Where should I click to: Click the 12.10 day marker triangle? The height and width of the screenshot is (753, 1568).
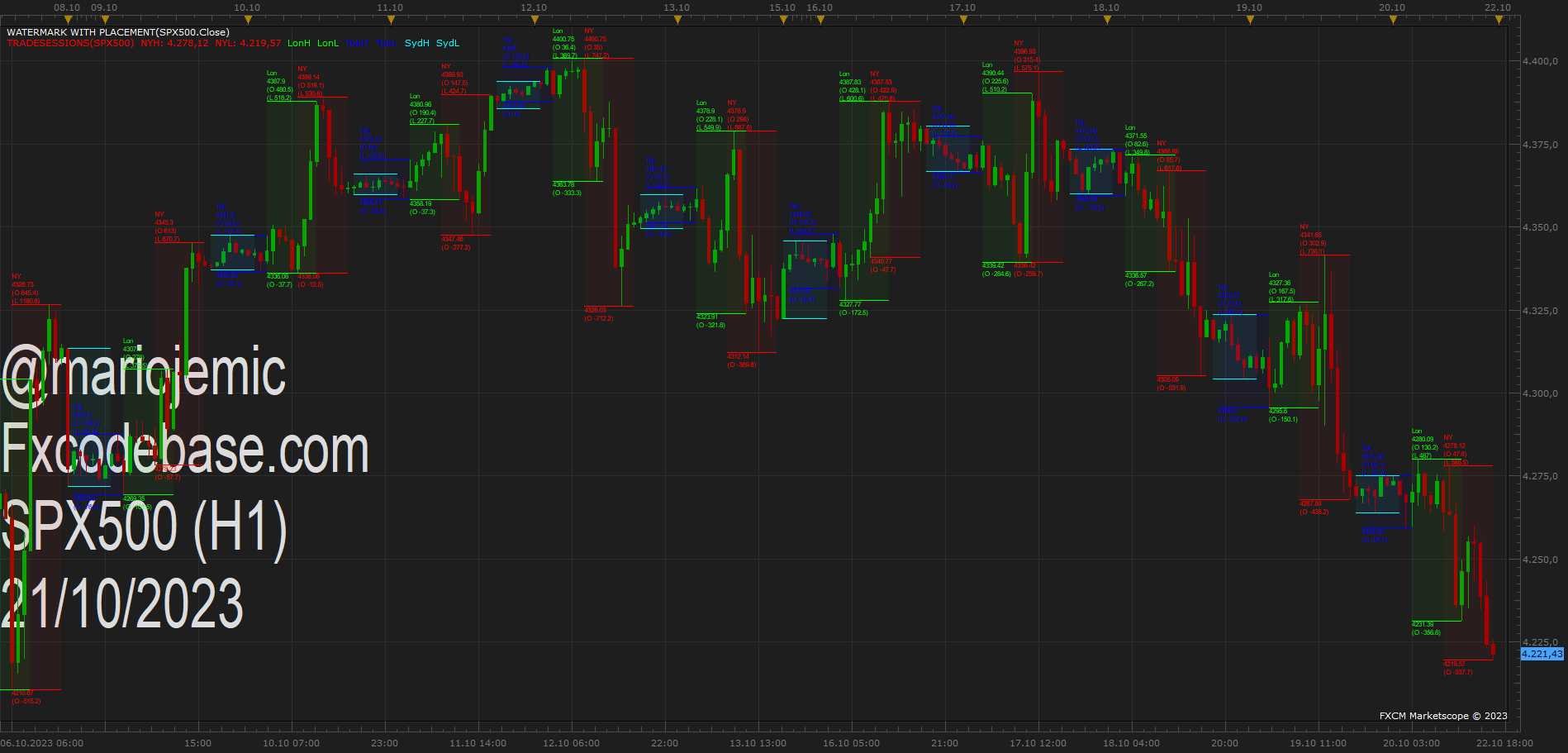535,20
